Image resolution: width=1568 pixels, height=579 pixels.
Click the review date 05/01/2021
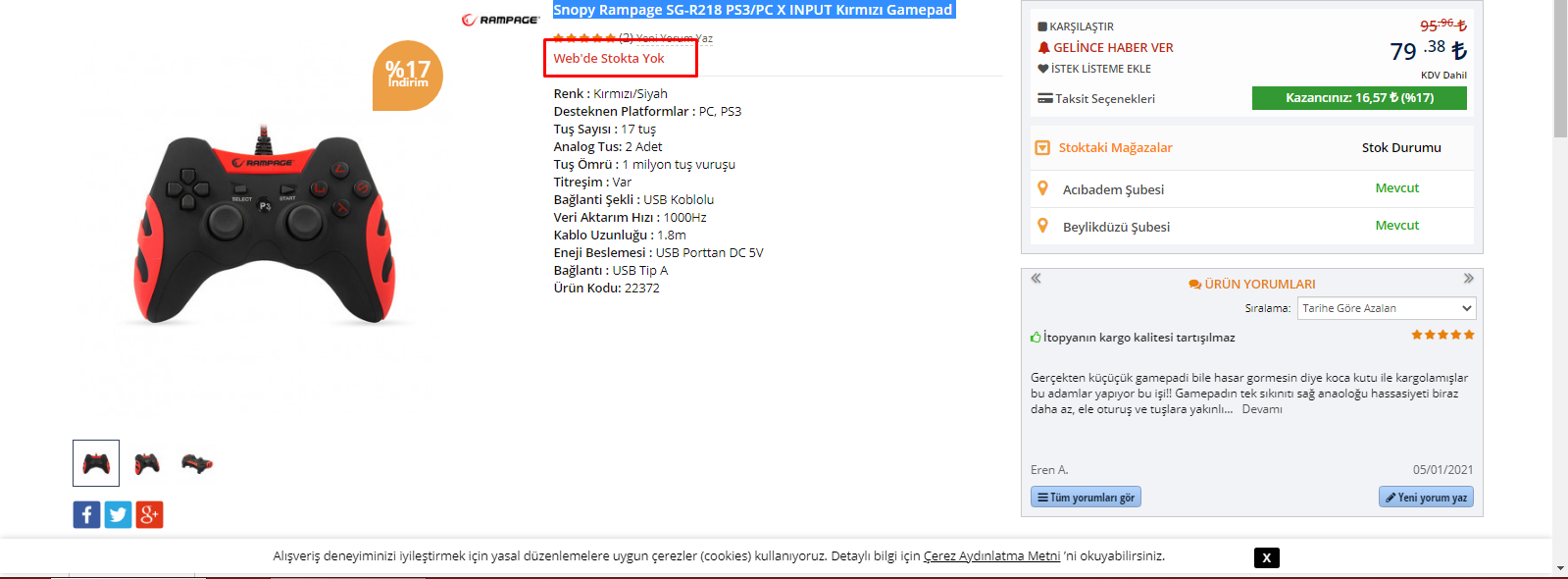(x=1442, y=470)
